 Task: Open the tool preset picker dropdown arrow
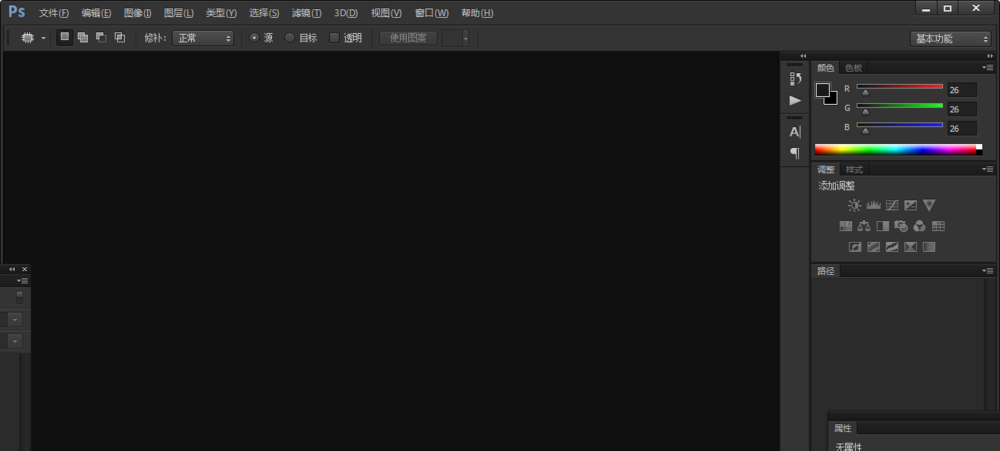coord(43,38)
